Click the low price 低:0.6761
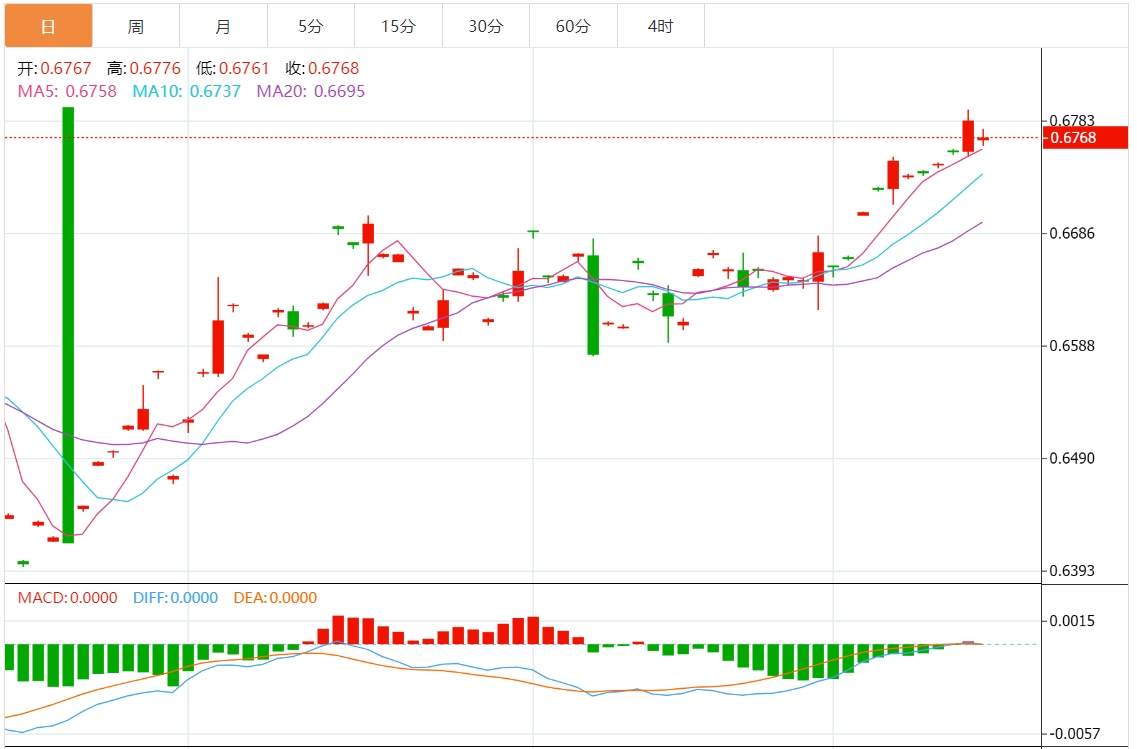1137x749 pixels. [233, 68]
